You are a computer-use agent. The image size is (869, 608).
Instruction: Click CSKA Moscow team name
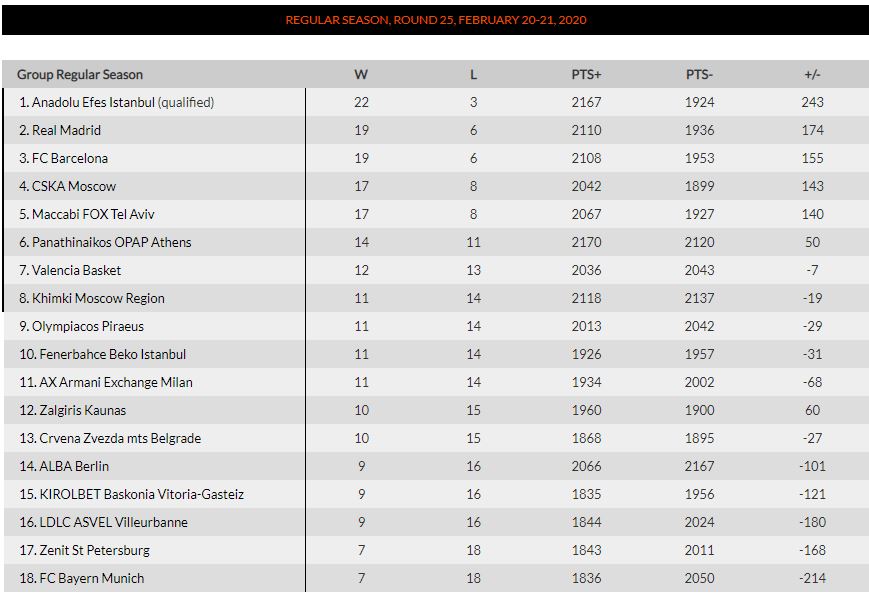pos(74,186)
